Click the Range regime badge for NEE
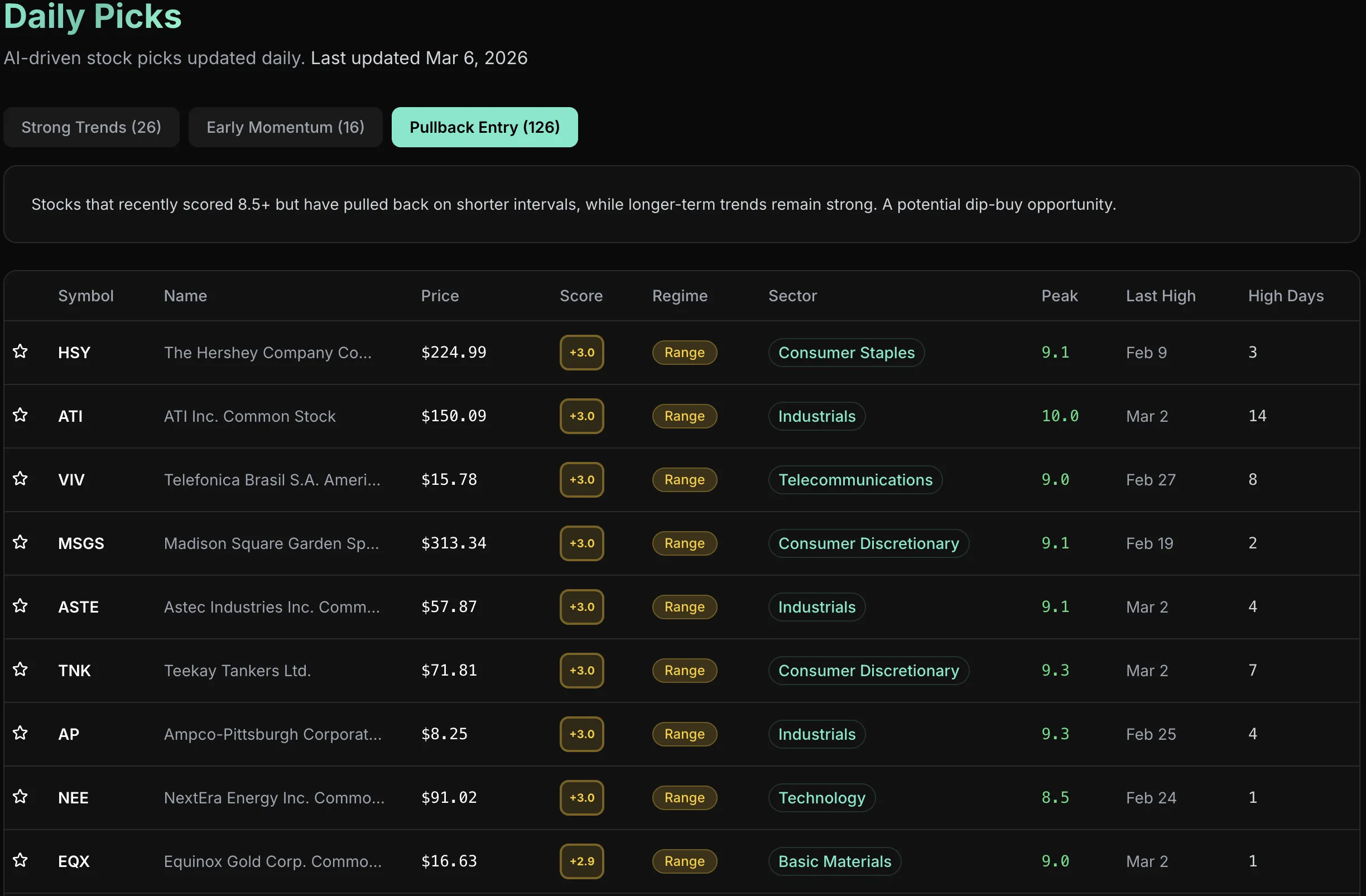1366x896 pixels. pyautogui.click(x=685, y=798)
